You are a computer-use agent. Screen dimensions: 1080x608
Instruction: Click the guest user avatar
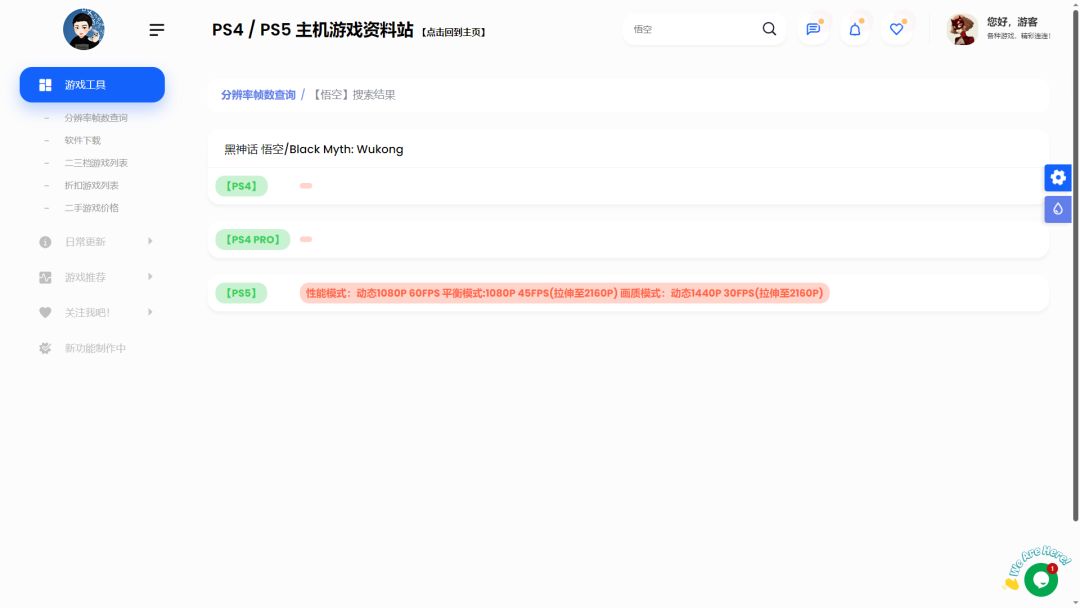(x=962, y=30)
